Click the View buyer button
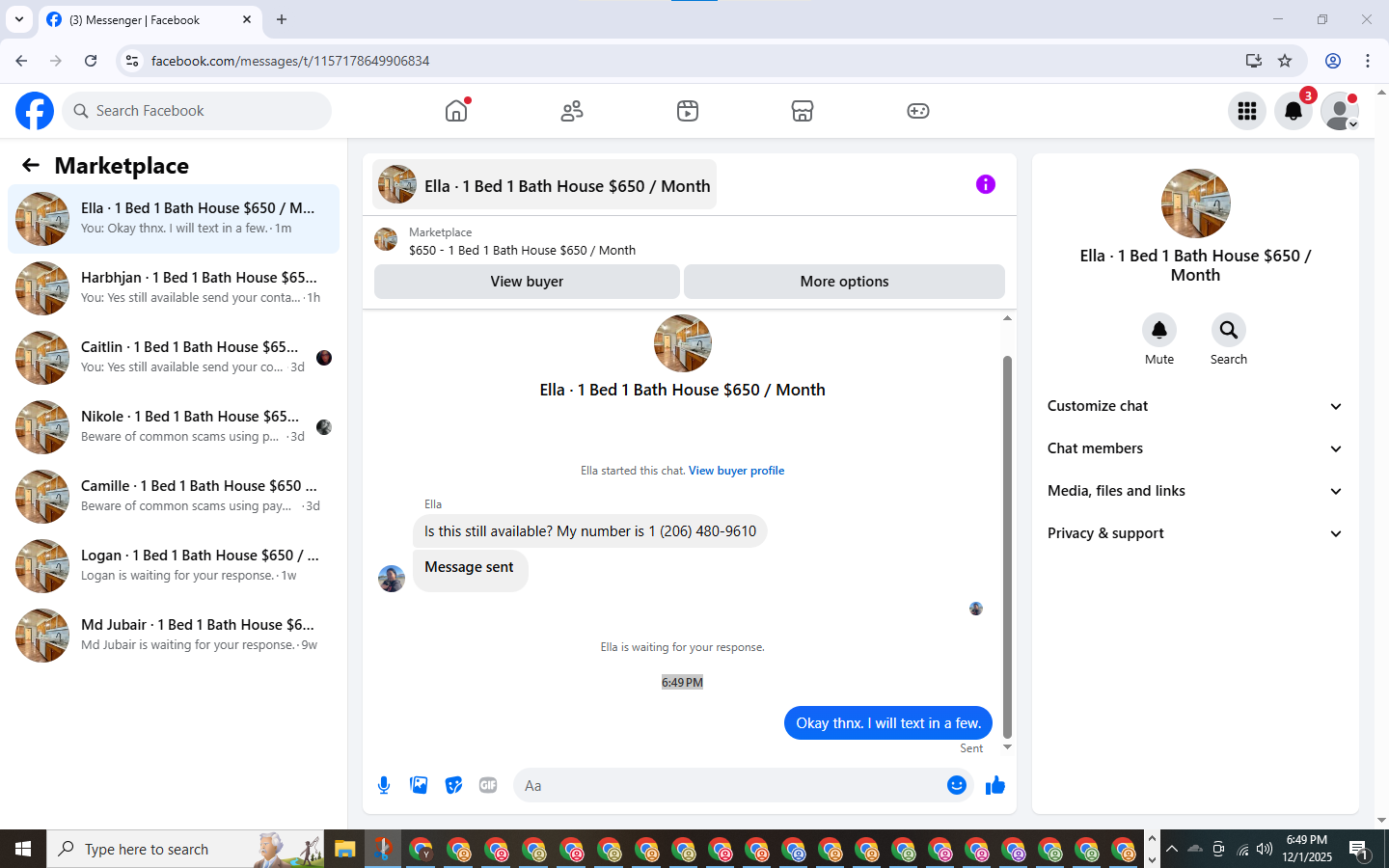 pyautogui.click(x=527, y=282)
